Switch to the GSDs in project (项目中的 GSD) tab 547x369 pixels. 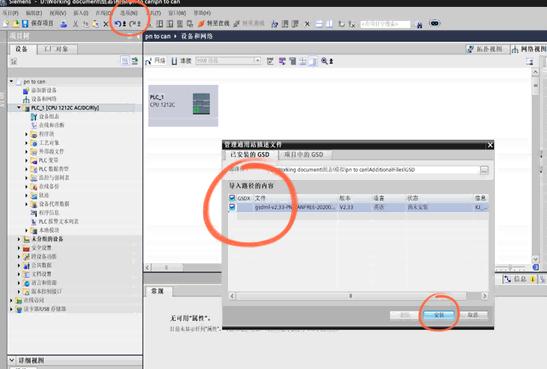click(x=304, y=155)
